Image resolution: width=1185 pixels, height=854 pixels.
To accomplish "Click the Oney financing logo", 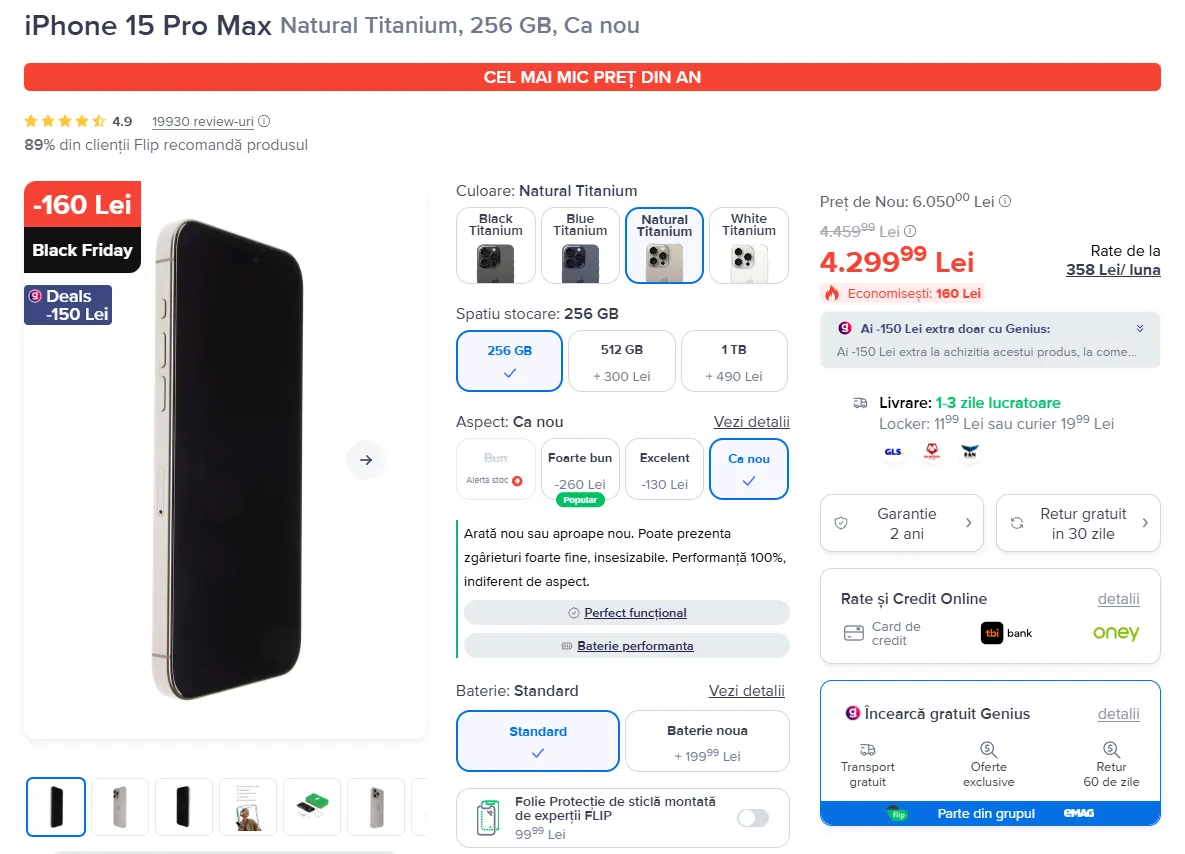I will click(1115, 633).
